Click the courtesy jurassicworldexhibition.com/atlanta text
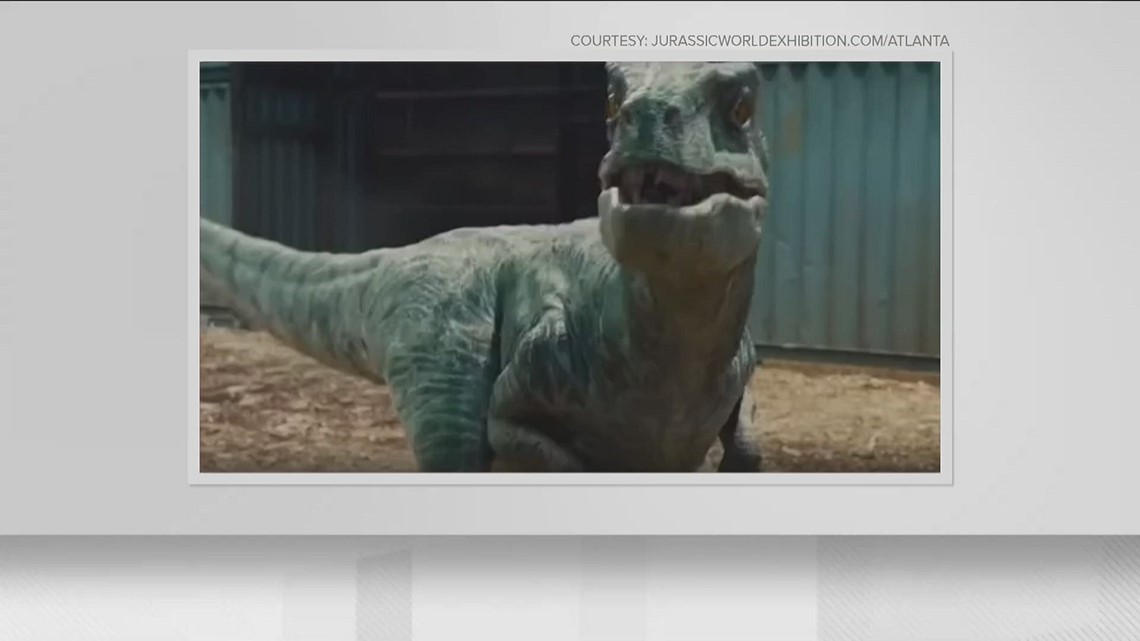Viewport: 1140px width, 641px height. point(759,41)
